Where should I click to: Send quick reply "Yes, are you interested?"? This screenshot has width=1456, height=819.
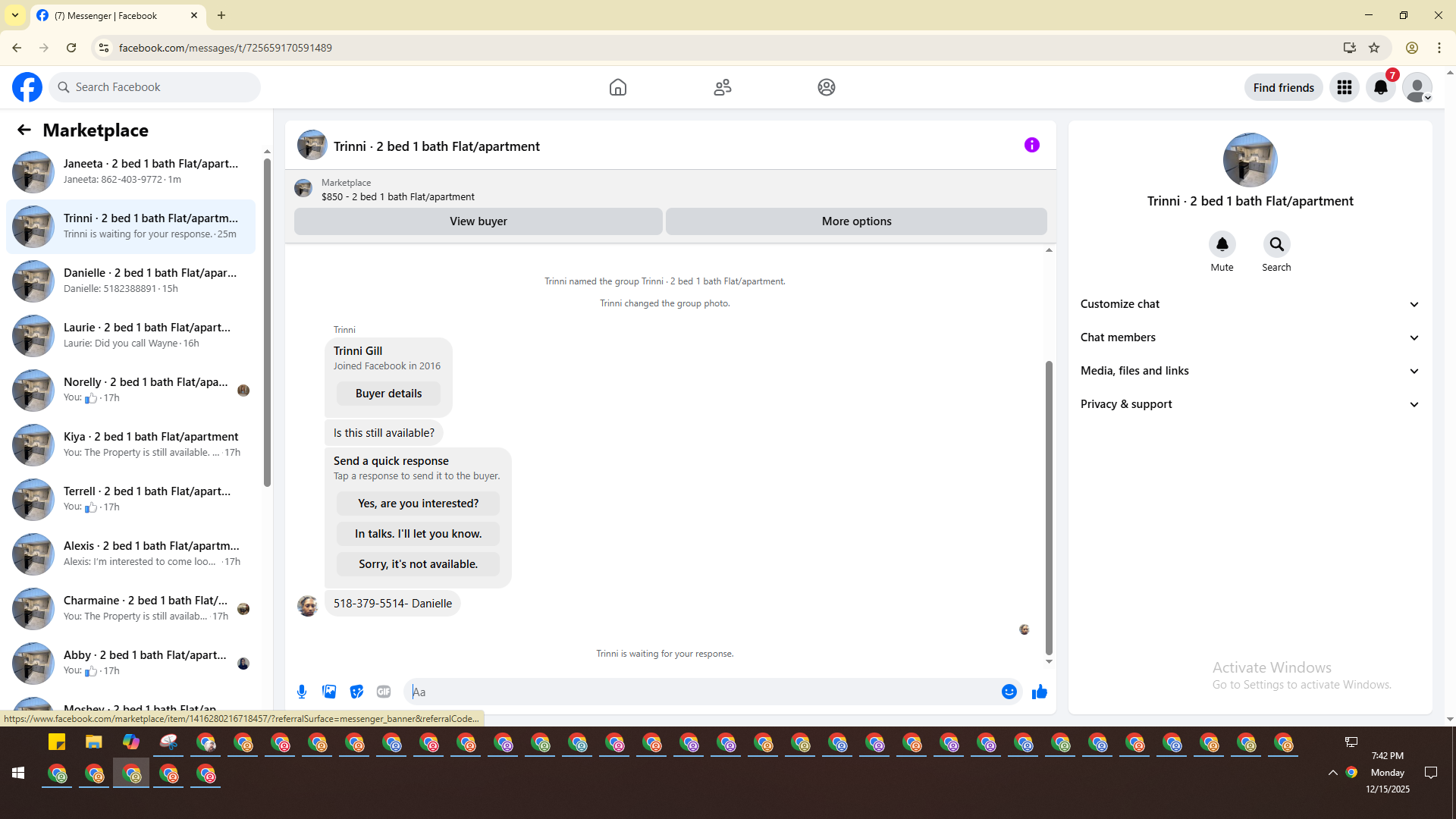click(418, 504)
